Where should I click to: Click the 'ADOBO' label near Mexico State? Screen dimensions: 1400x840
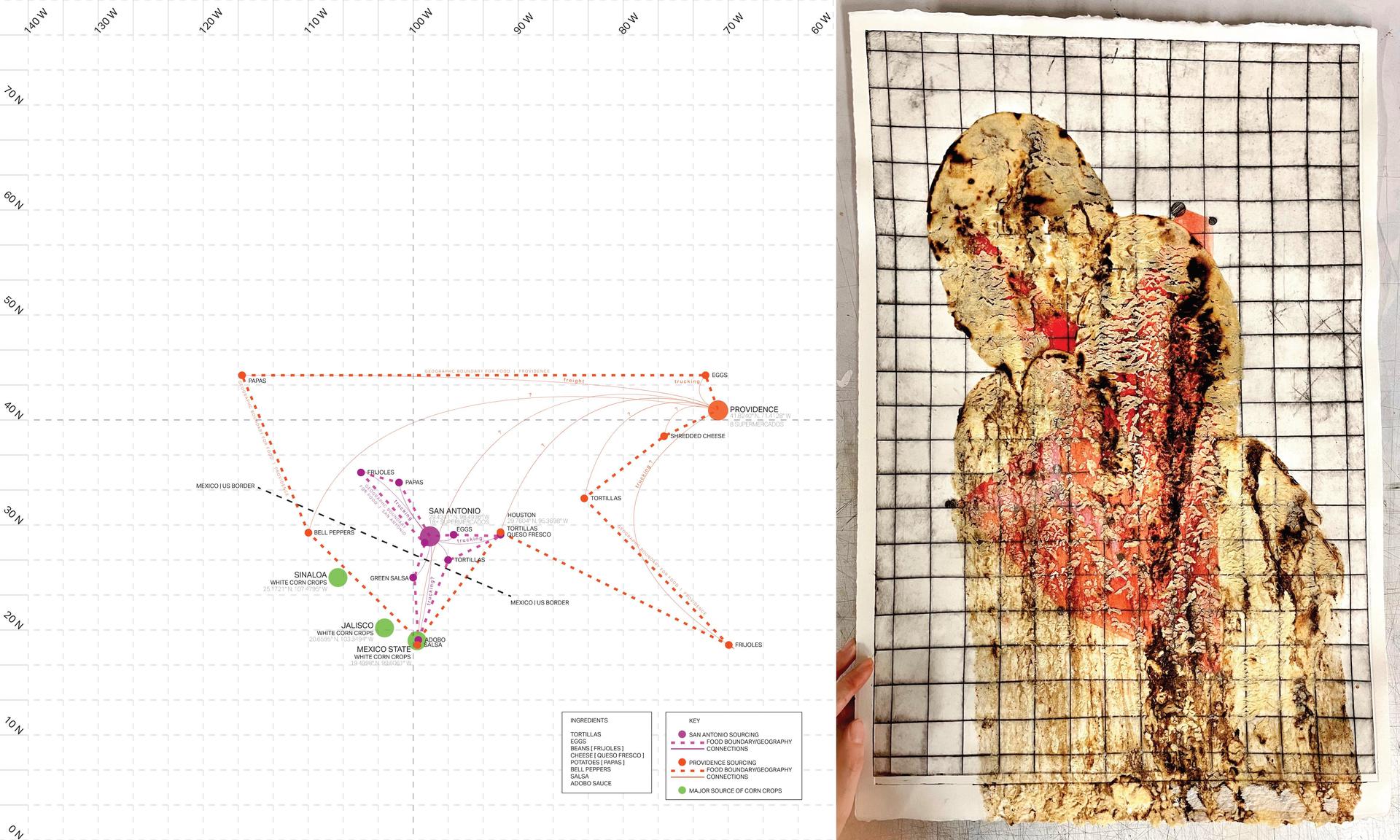tap(435, 639)
